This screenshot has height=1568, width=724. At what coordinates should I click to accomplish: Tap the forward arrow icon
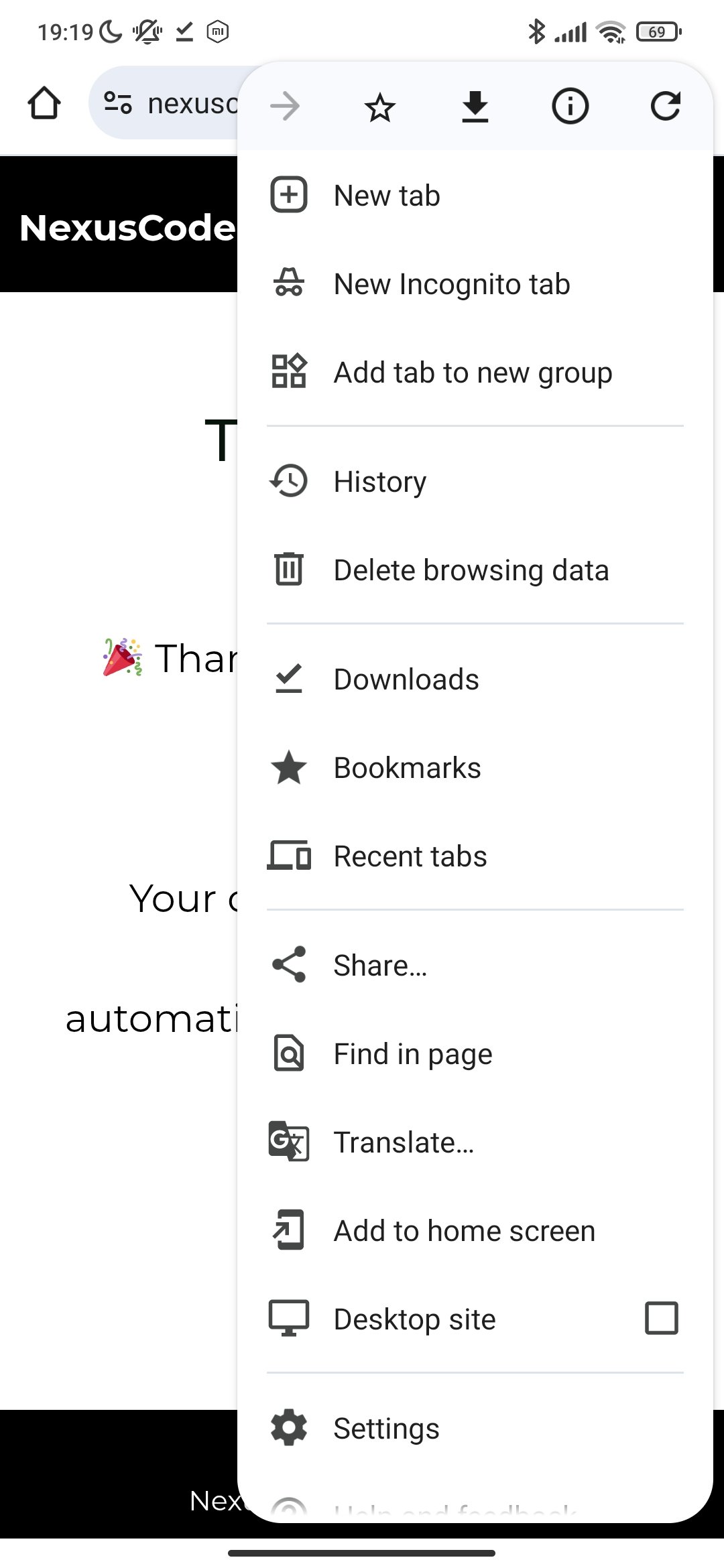285,107
